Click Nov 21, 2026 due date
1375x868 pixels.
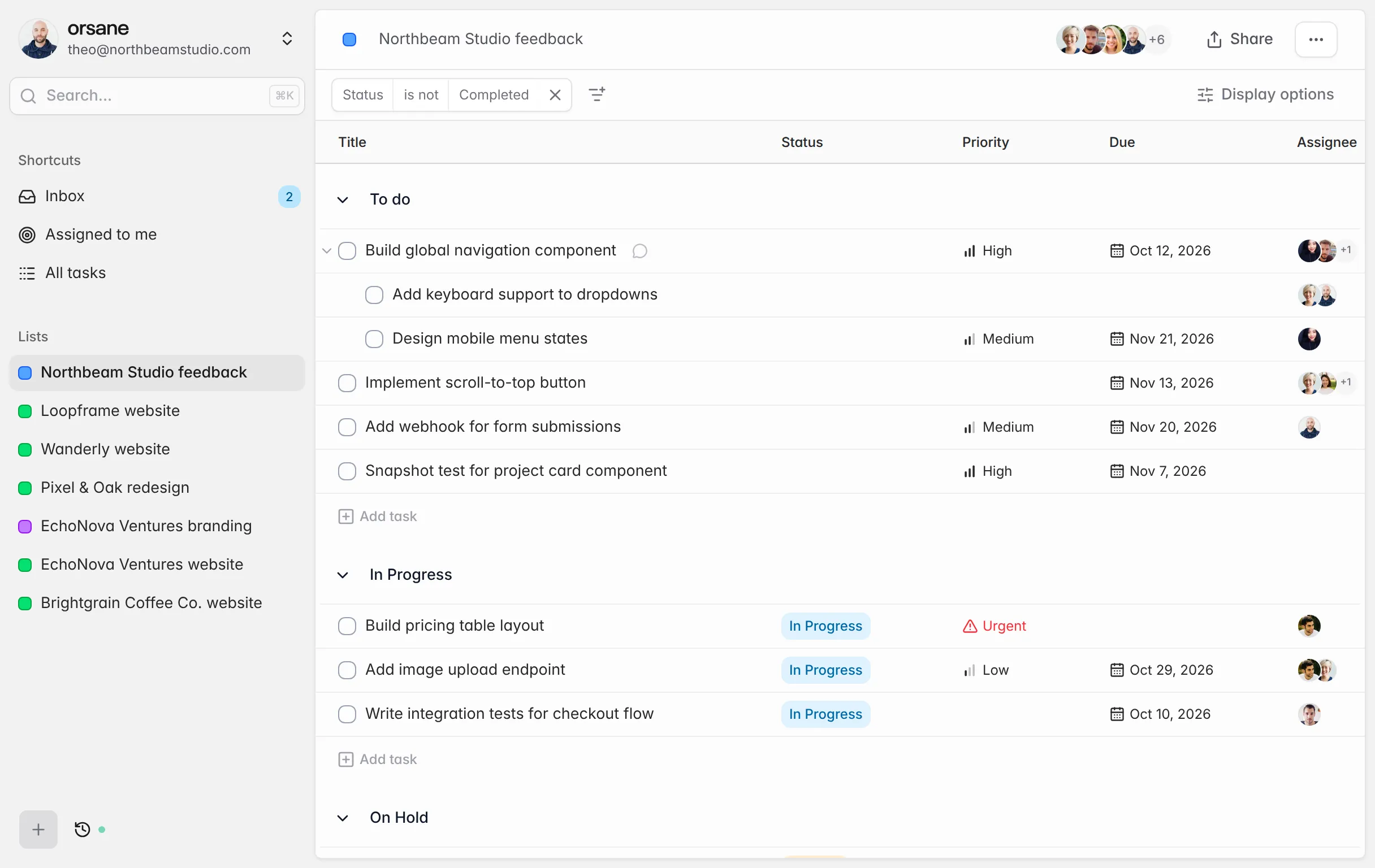(x=1161, y=339)
